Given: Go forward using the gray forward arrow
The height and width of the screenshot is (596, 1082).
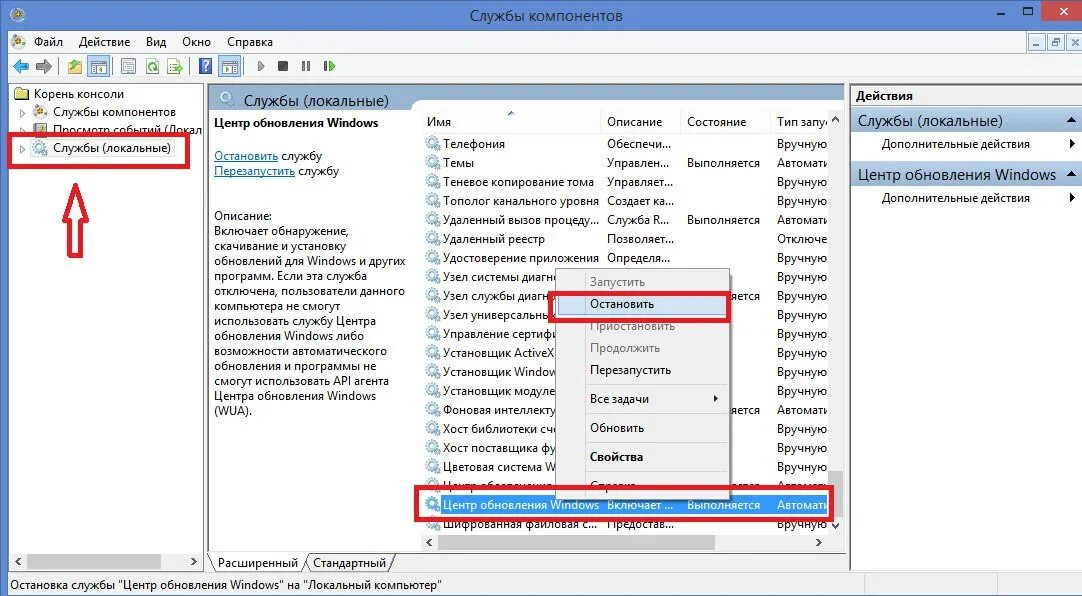Looking at the screenshot, I should pyautogui.click(x=44, y=66).
